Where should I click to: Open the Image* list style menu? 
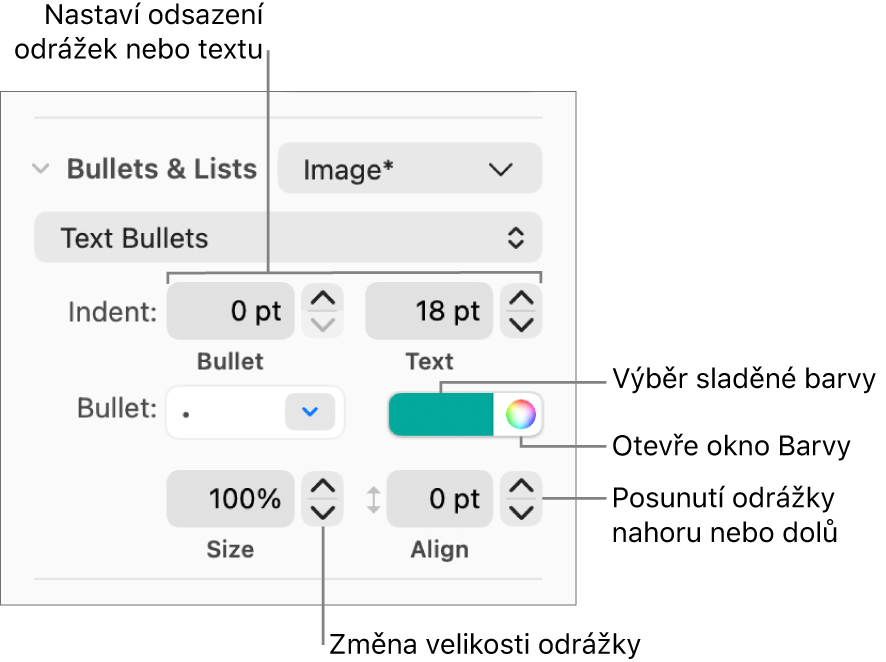[x=408, y=168]
